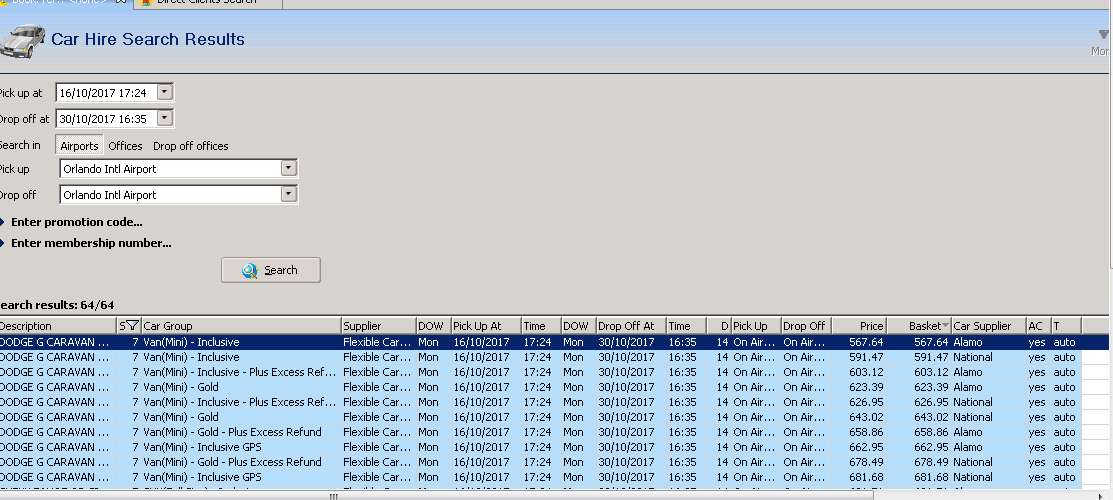Click the horizontal scrollbar right arrow
This screenshot has width=1113, height=500.
coord(1101,496)
